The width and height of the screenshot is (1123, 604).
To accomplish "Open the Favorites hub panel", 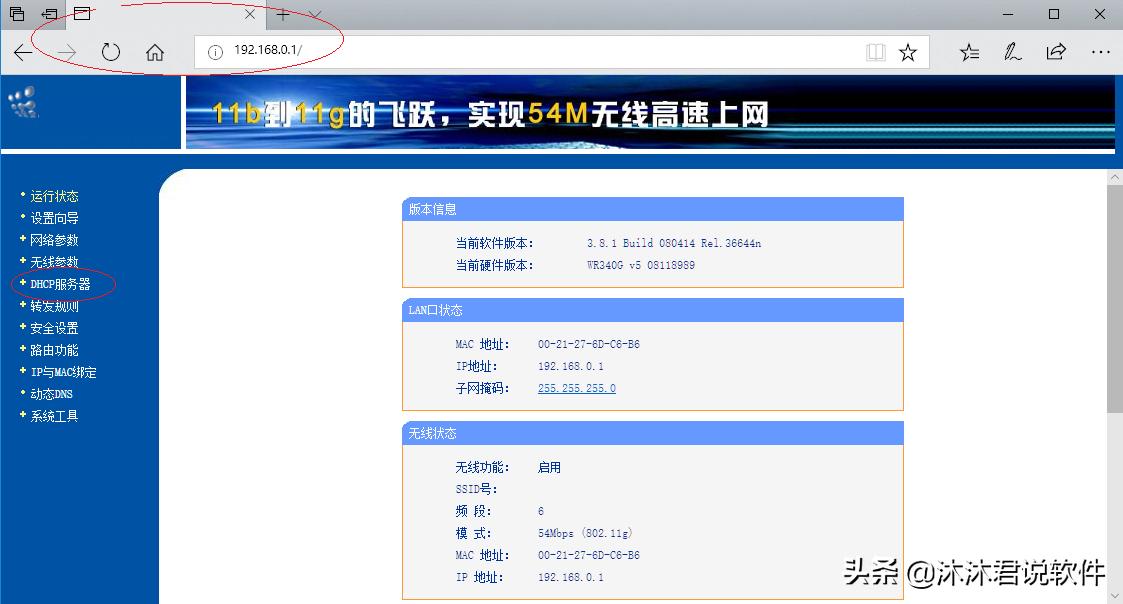I will (968, 51).
